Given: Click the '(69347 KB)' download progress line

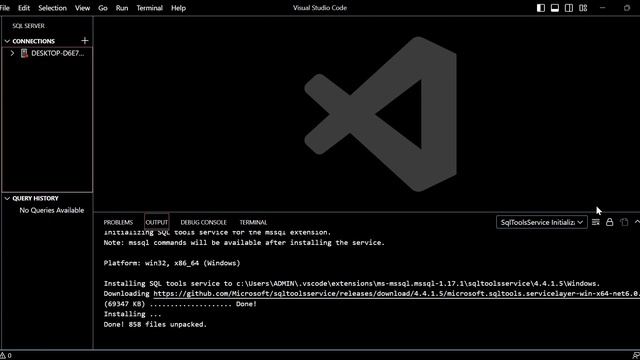Looking at the screenshot, I should click(x=180, y=304).
